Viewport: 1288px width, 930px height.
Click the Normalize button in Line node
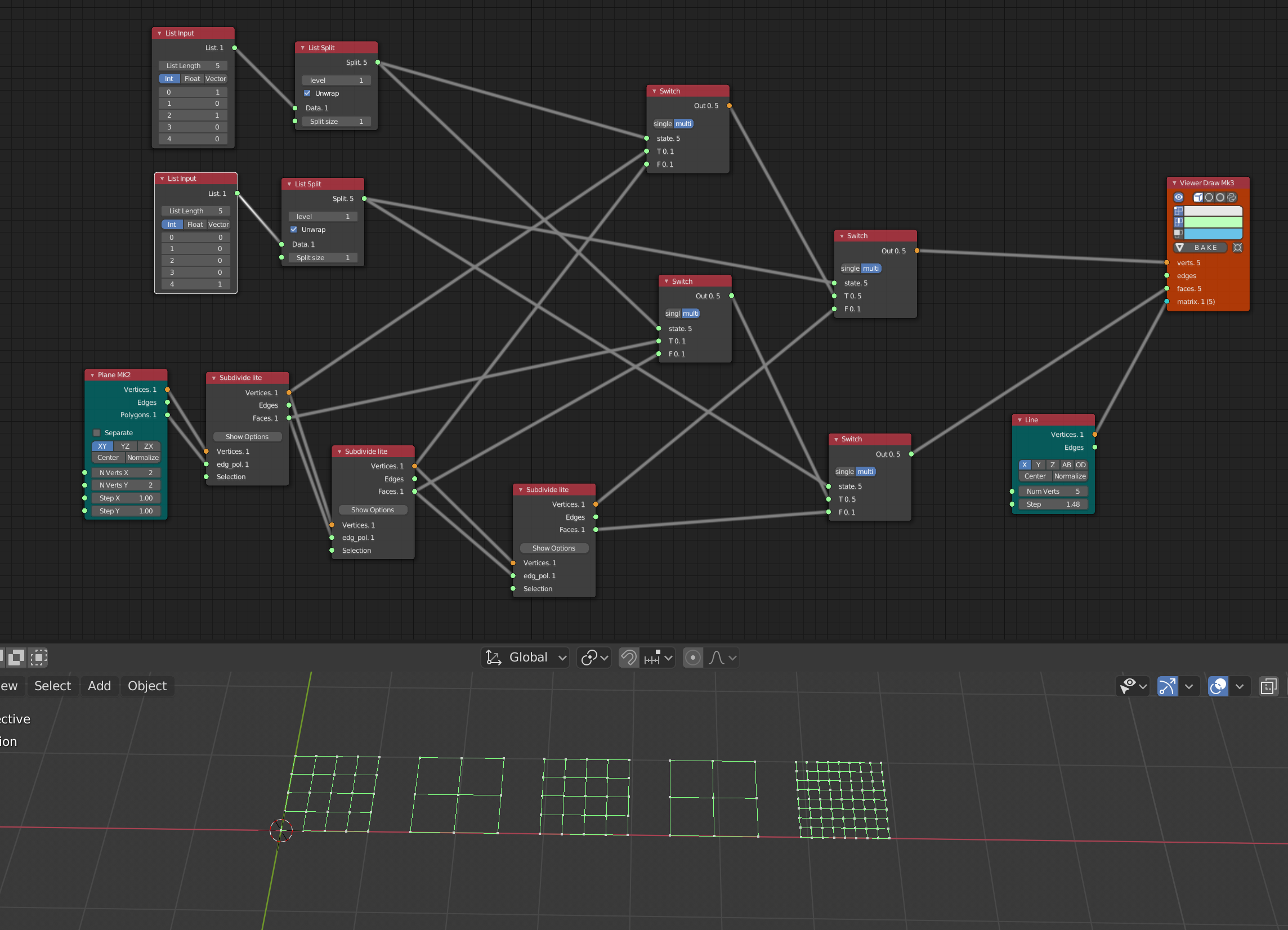[1070, 476]
